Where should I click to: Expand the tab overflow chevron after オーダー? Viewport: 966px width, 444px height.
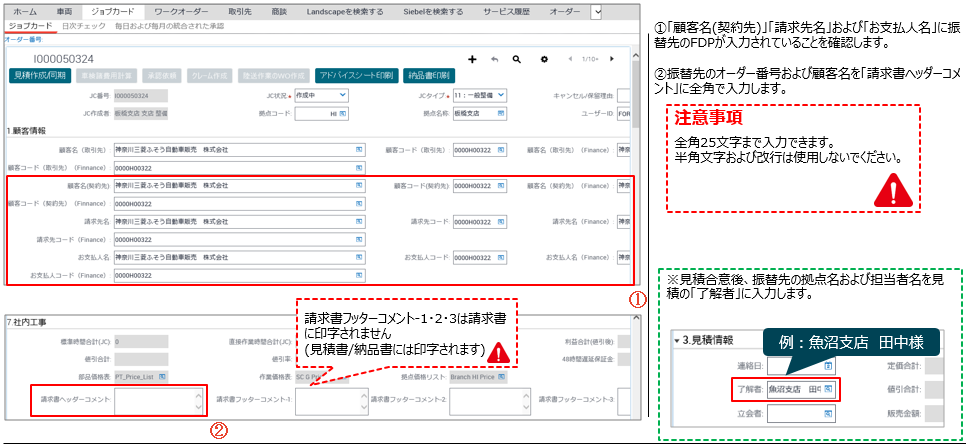coord(596,11)
